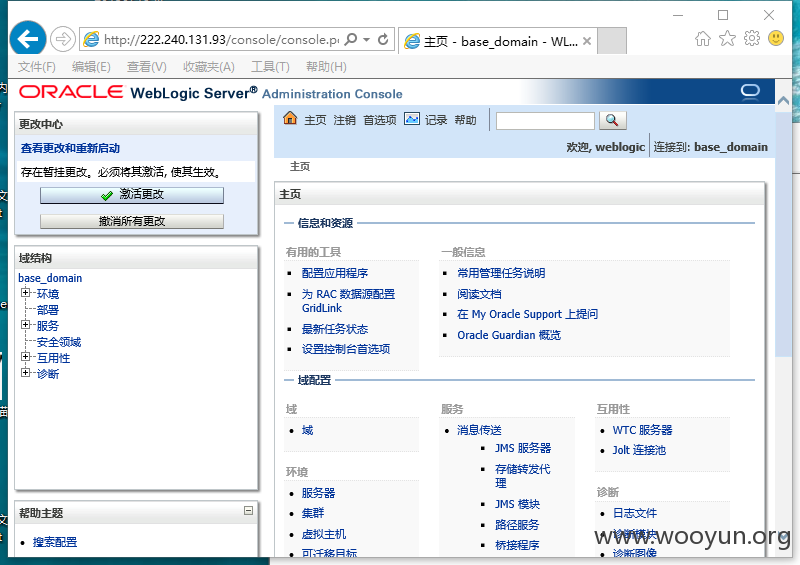Open favorites star icon
The width and height of the screenshot is (800, 565).
[727, 39]
